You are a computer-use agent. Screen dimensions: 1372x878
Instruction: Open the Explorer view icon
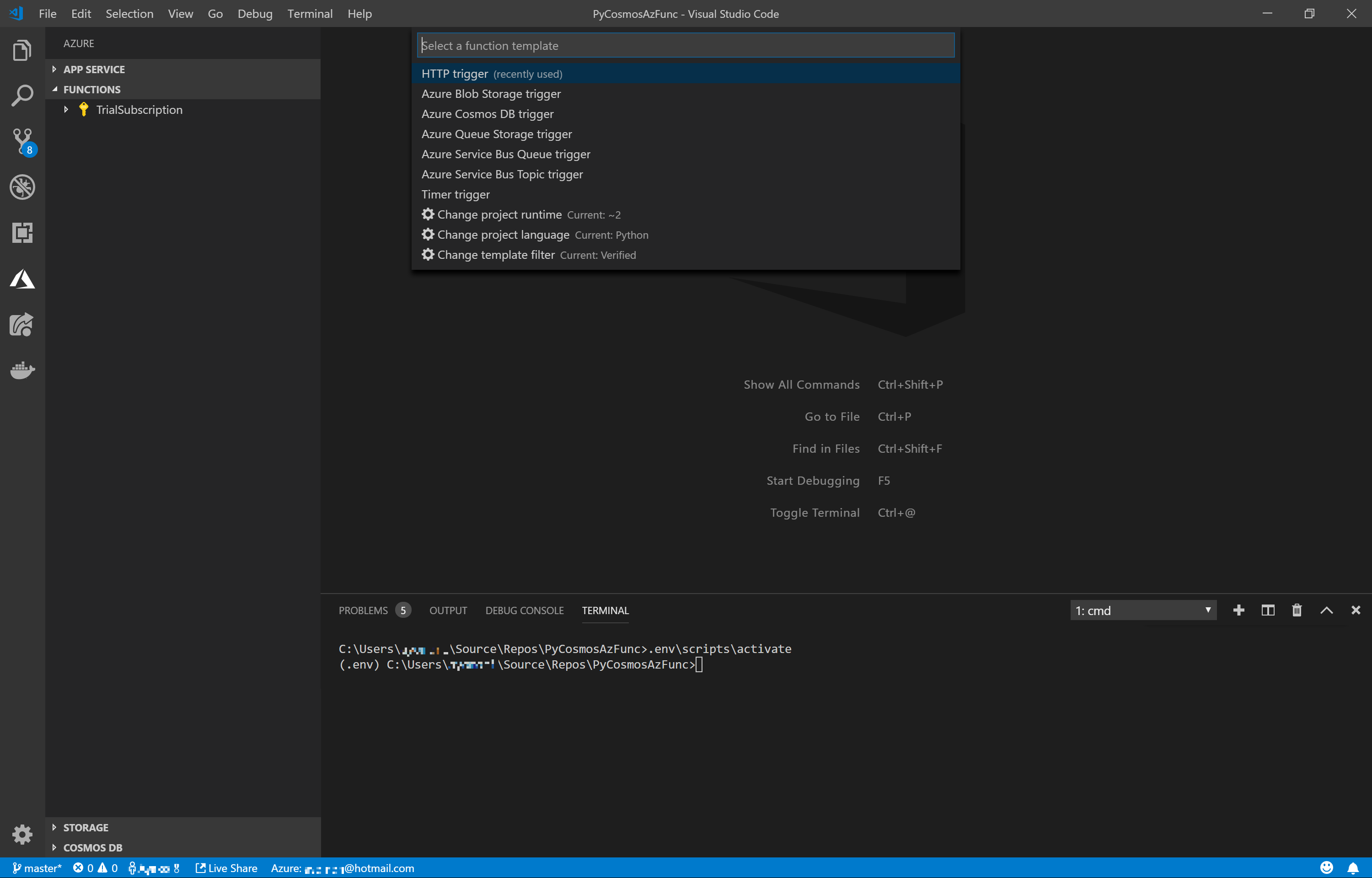(22, 51)
